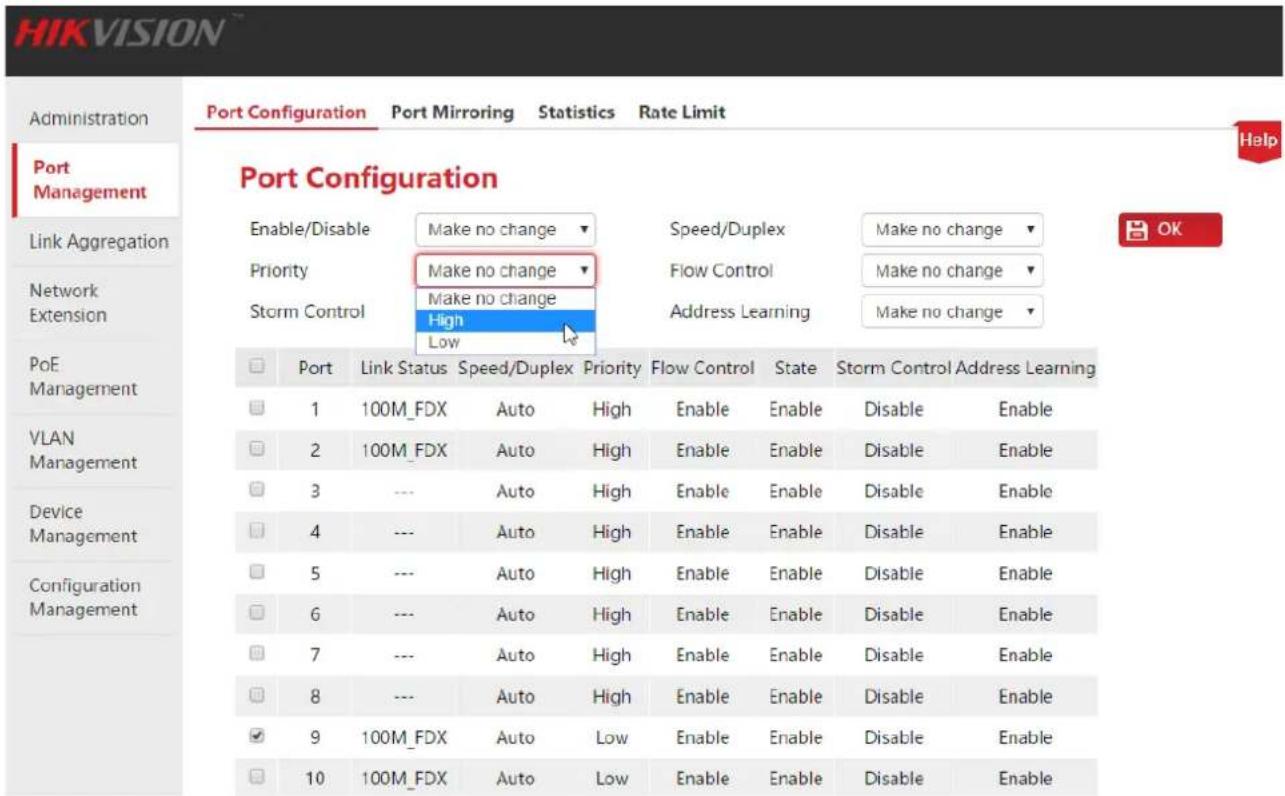Tick the checkbox for port 1
This screenshot has width=1285, height=796.
tap(255, 408)
